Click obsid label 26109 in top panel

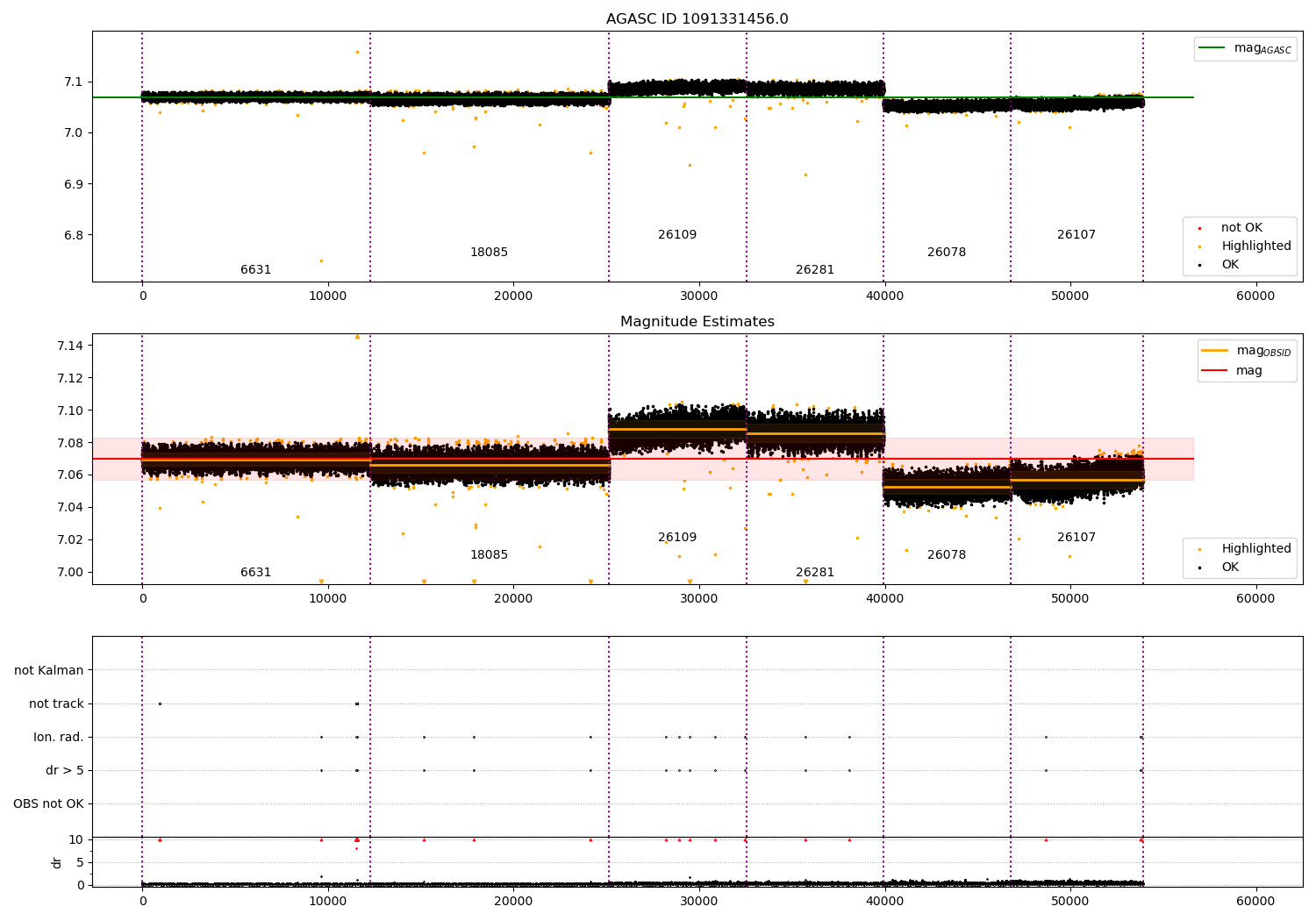click(x=677, y=235)
